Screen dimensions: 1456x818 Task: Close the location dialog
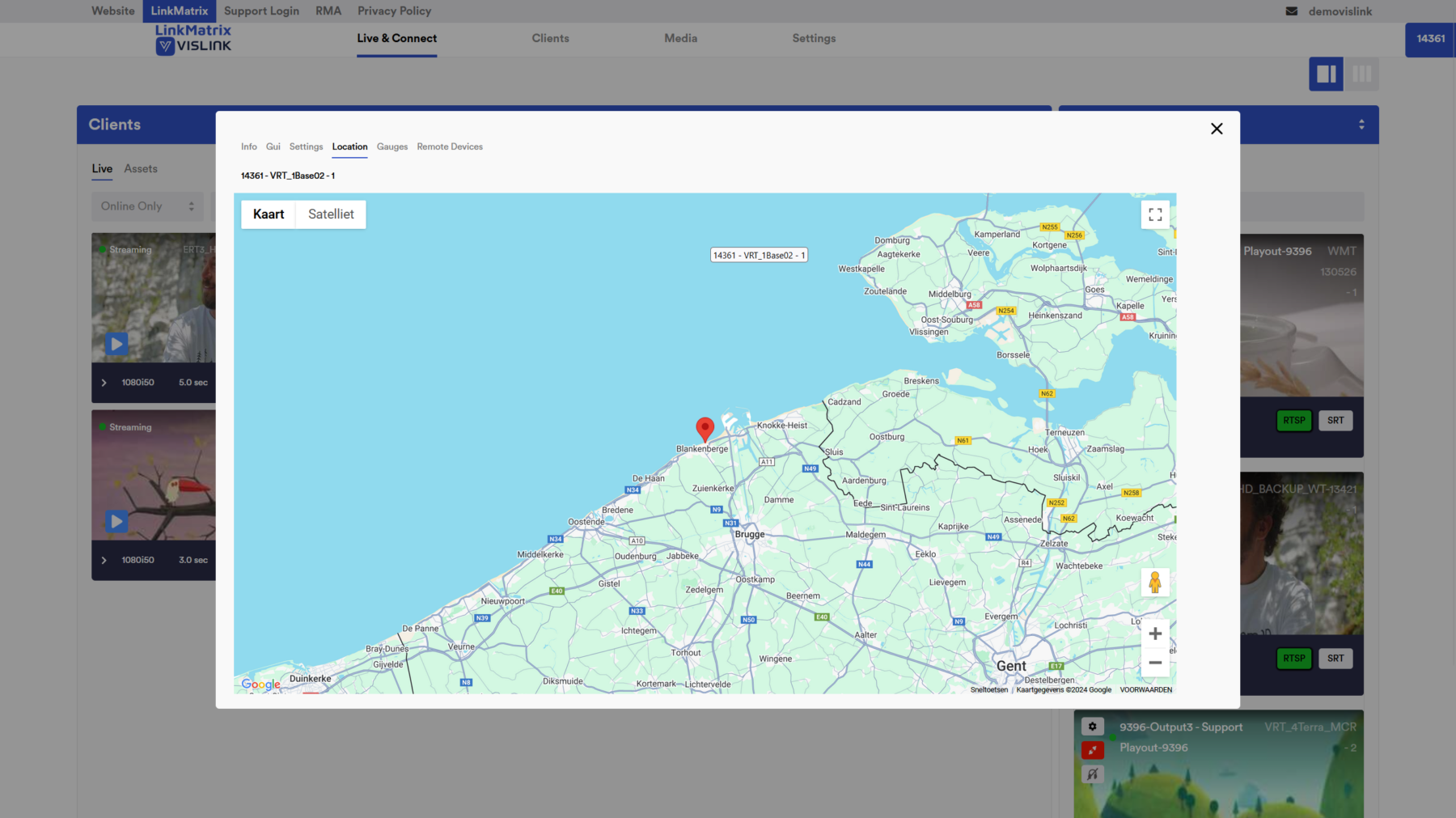pos(1216,129)
